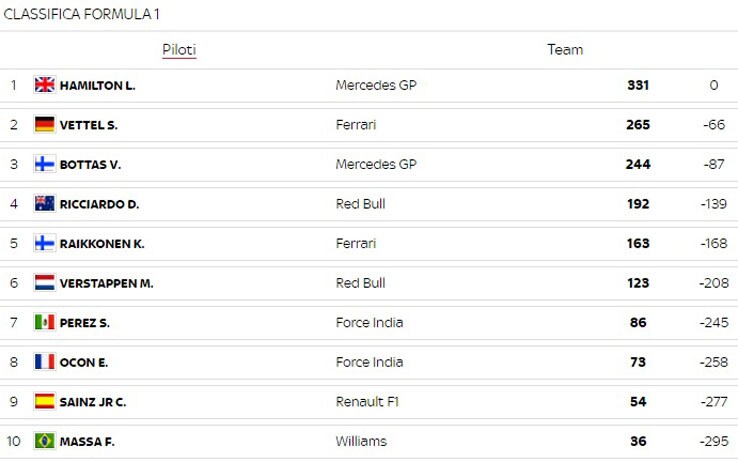The height and width of the screenshot is (462, 738).
Task: Click the Australian flag next to Ricciardo
Action: [45, 204]
